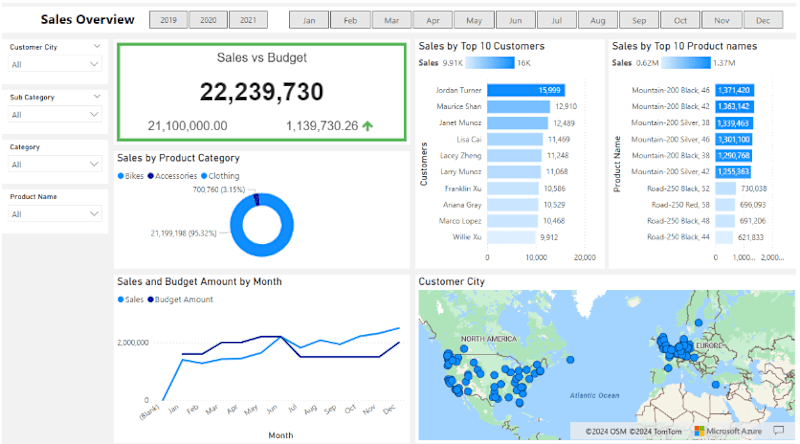The height and width of the screenshot is (444, 800).
Task: Select Mountain-200 Silver, 46 product bar
Action: 734,139
